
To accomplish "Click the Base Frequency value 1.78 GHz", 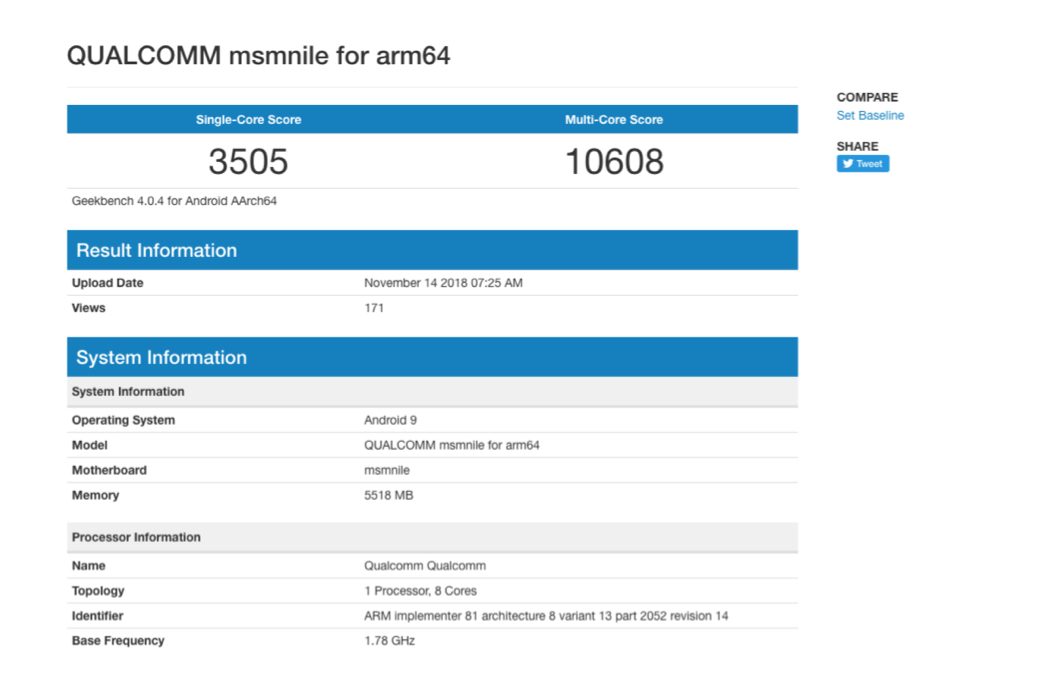I will click(x=389, y=641).
